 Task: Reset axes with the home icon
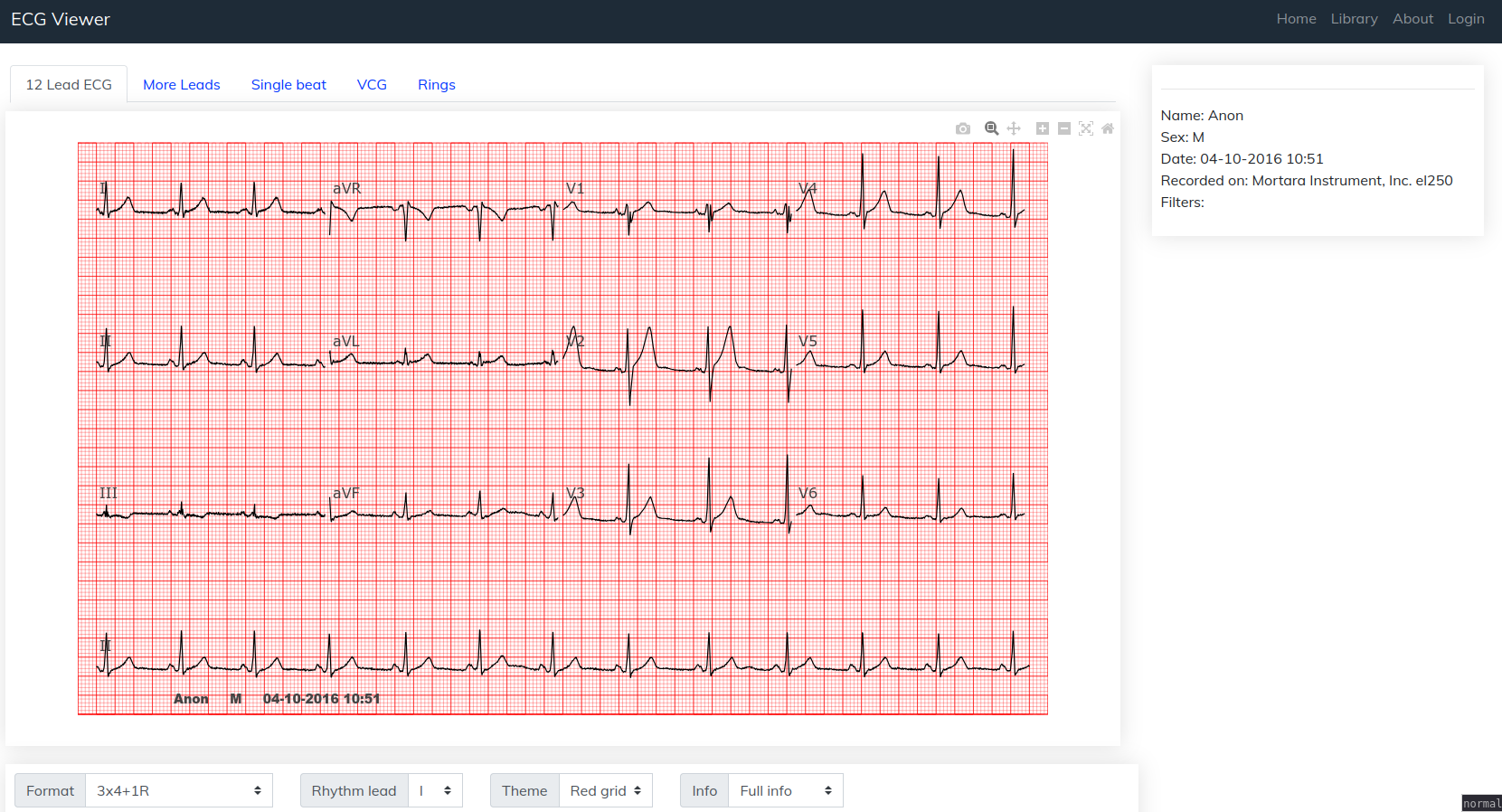click(1108, 128)
